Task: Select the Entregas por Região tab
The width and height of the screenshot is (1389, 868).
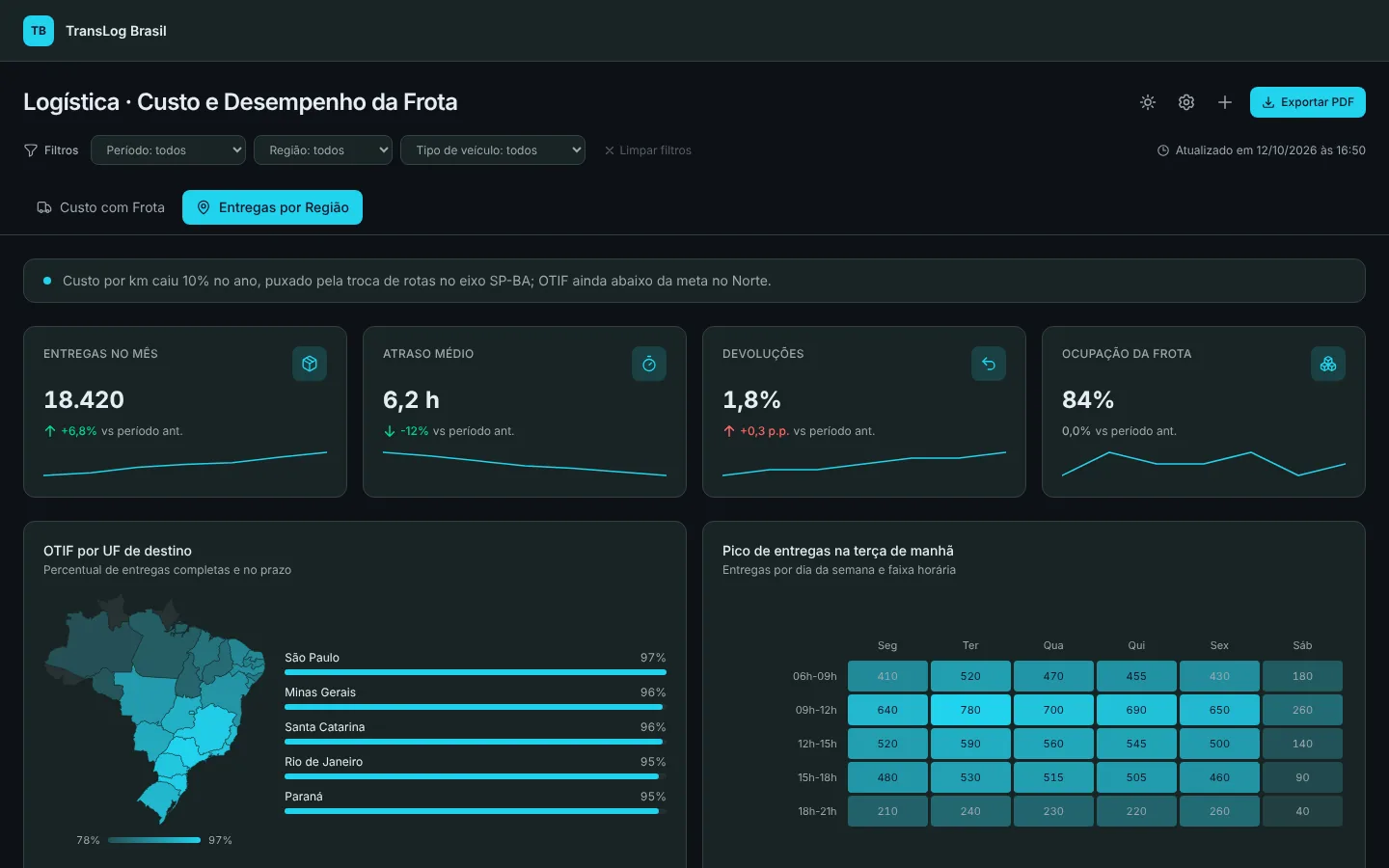Action: (273, 207)
